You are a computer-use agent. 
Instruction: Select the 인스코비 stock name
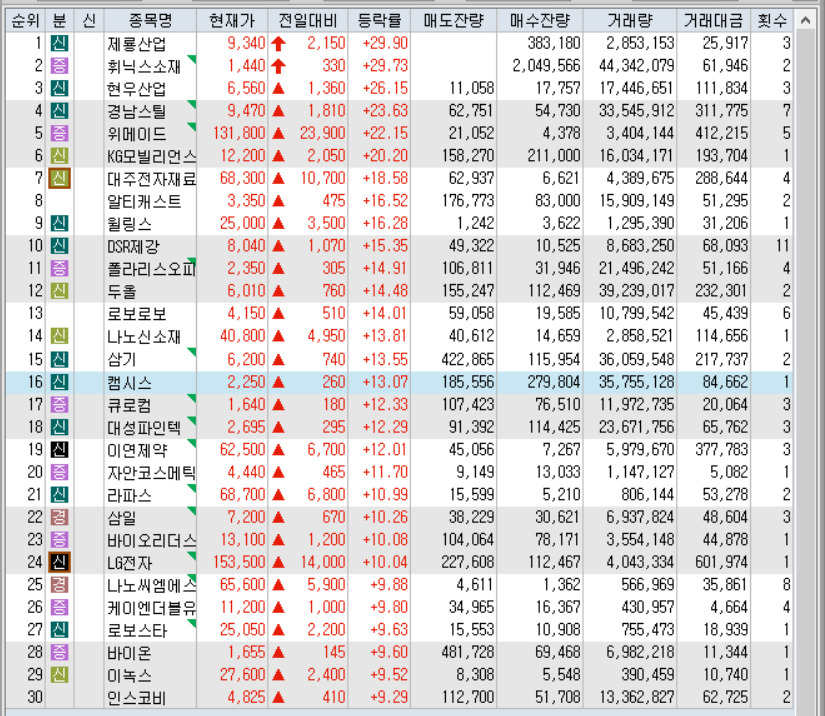point(137,698)
